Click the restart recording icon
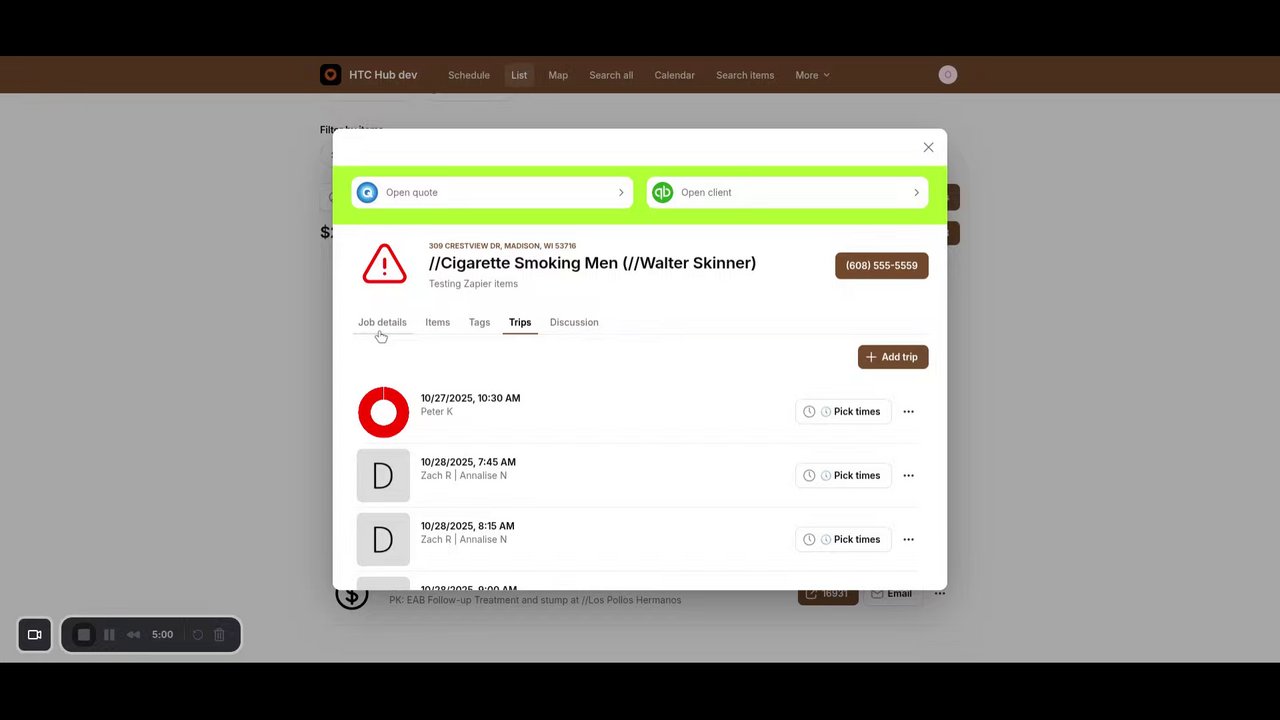This screenshot has width=1280, height=720. 198,635
